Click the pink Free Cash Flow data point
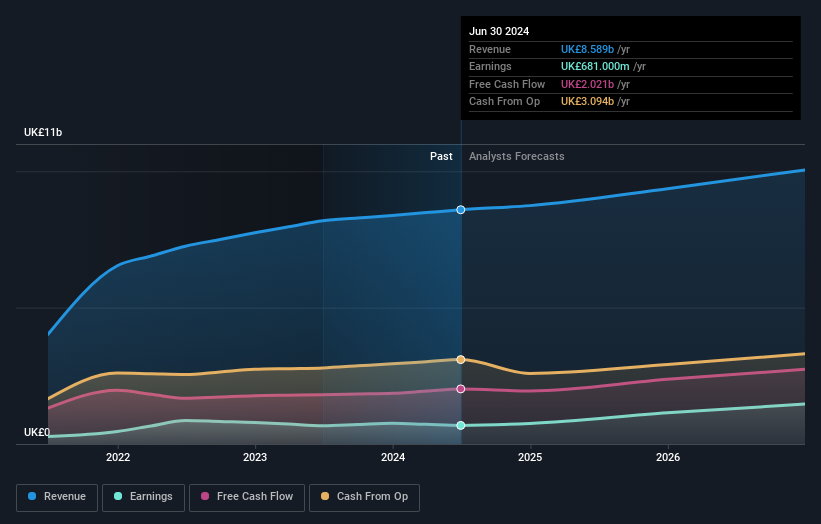The image size is (821, 524). coord(461,389)
